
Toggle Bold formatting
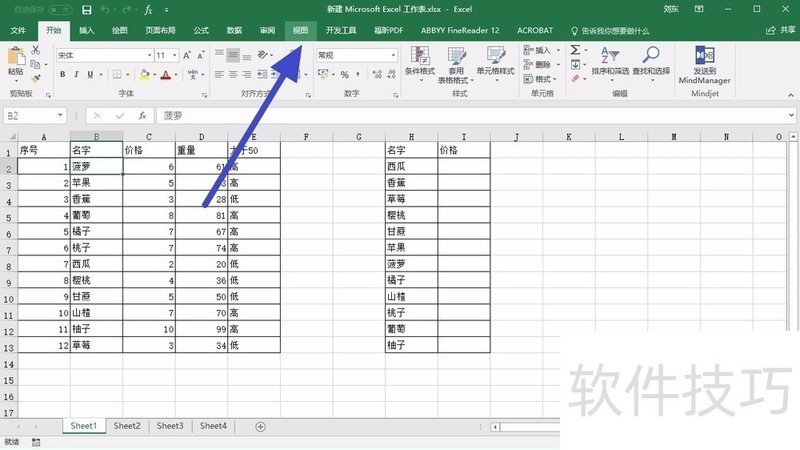click(62, 74)
